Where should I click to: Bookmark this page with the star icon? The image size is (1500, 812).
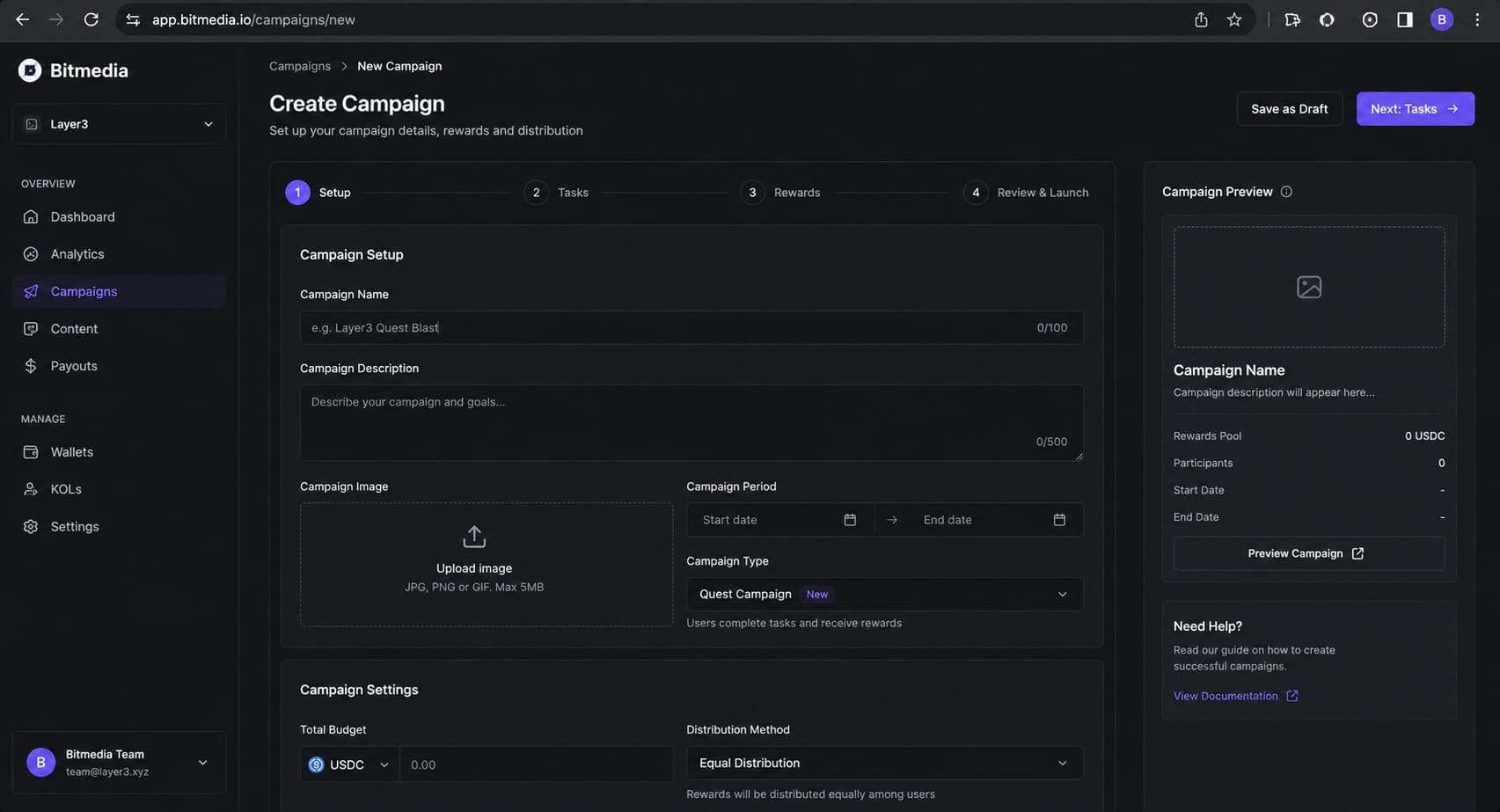click(1234, 19)
